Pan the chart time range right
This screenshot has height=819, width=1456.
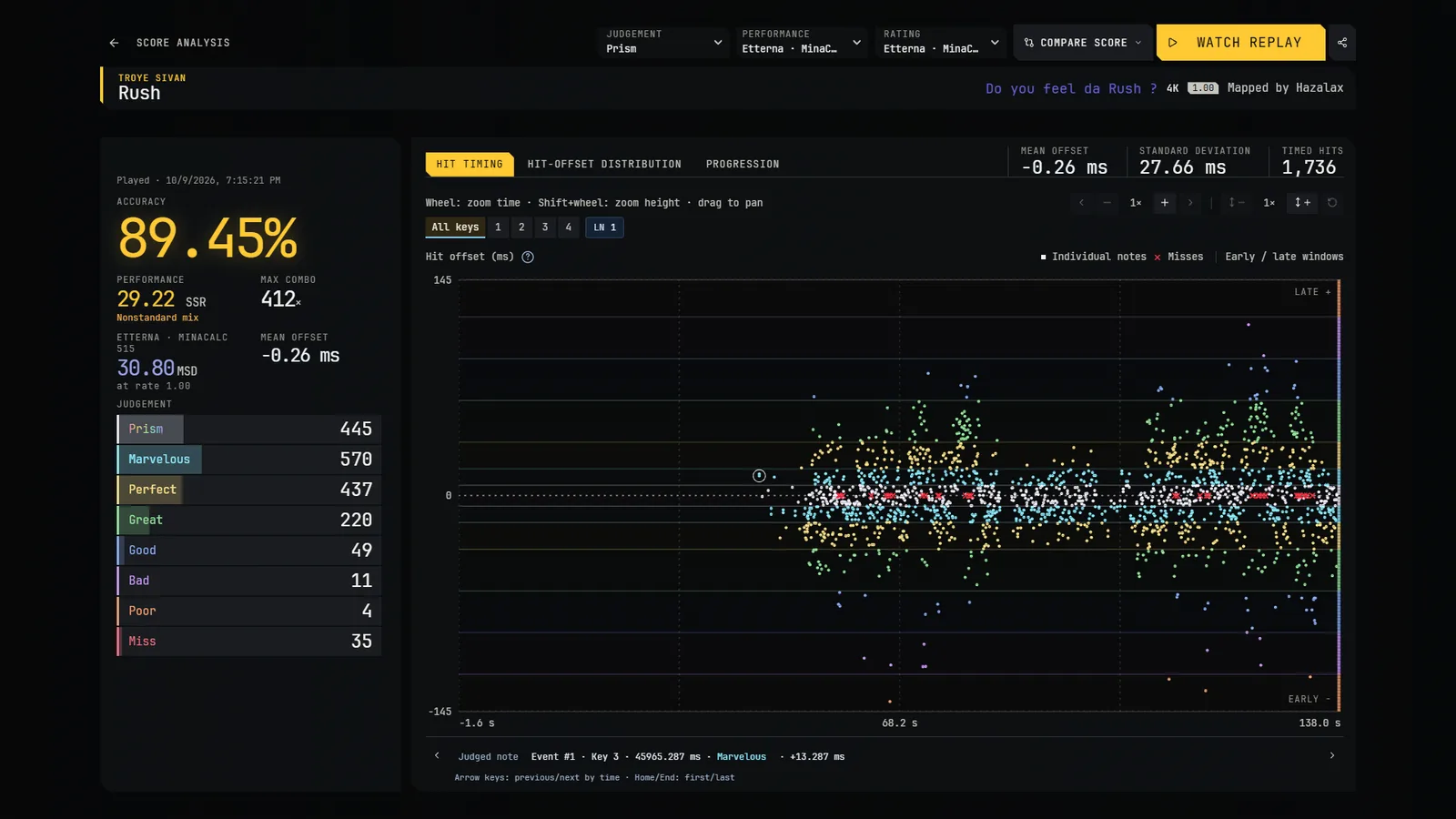(x=1190, y=203)
